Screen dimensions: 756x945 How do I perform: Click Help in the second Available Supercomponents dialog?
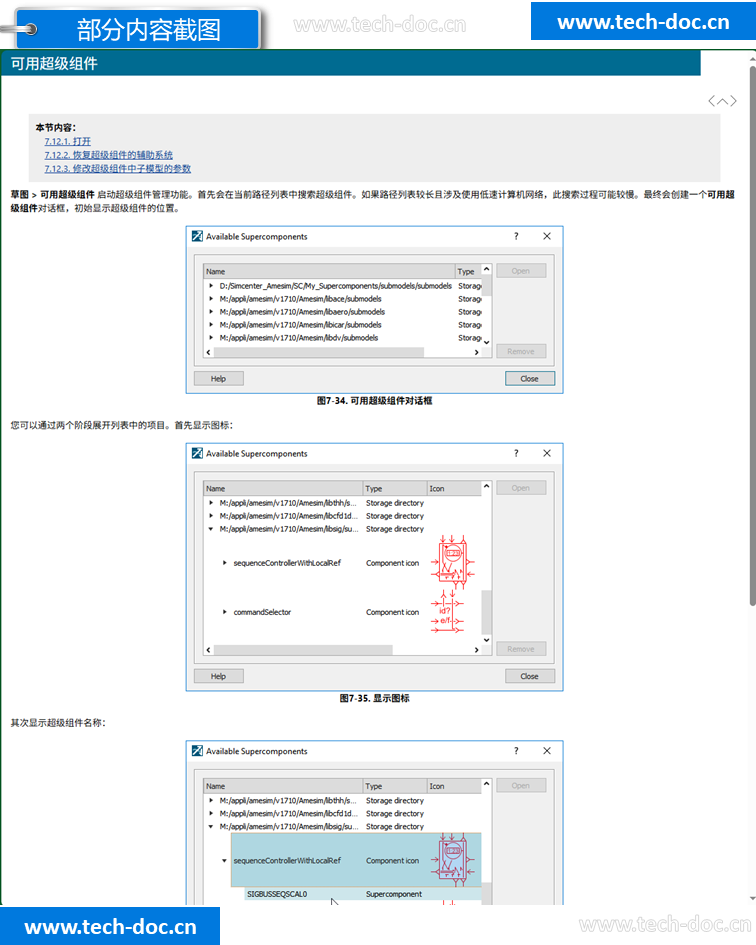coord(219,676)
